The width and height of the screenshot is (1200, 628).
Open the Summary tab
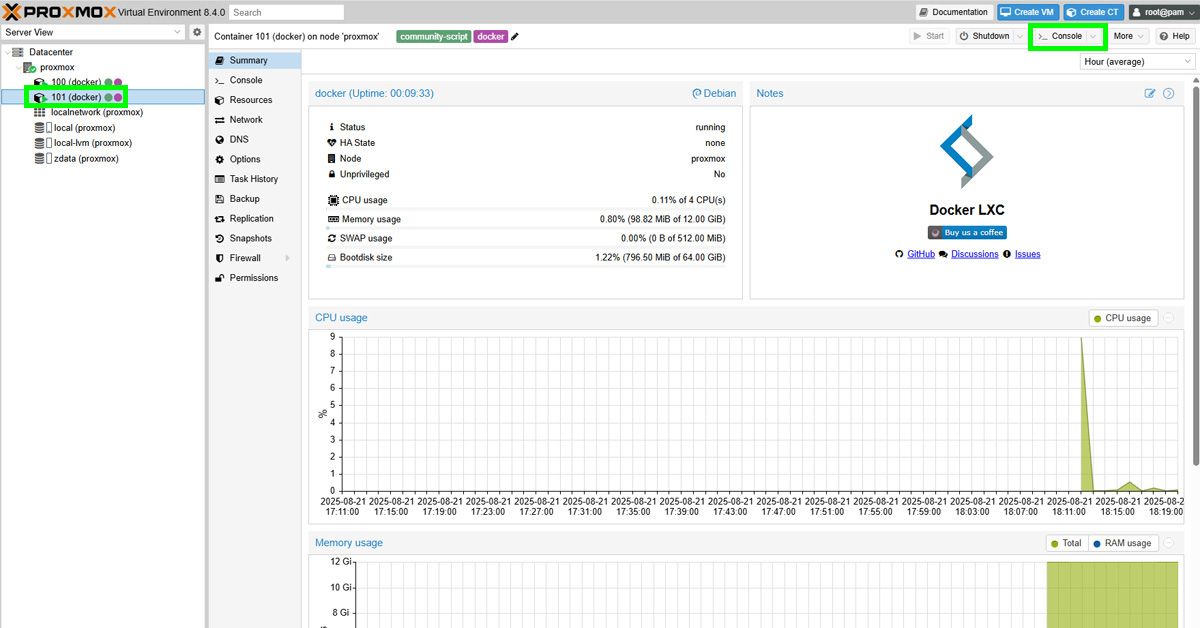[x=254, y=60]
